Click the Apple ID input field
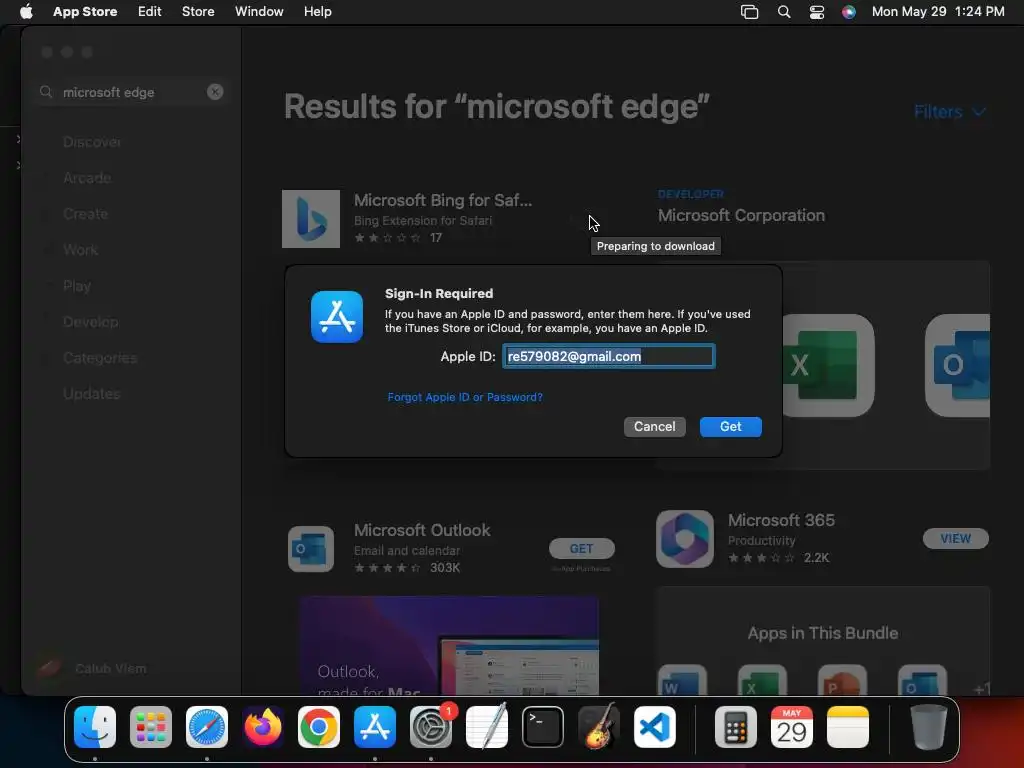1024x768 pixels. click(x=609, y=357)
